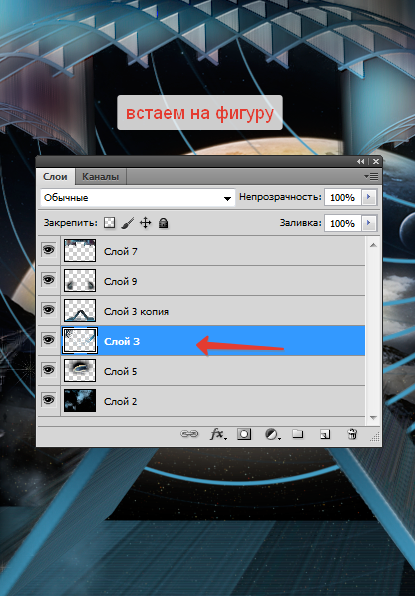Hide layer Слой 7 with eye icon

49,250
